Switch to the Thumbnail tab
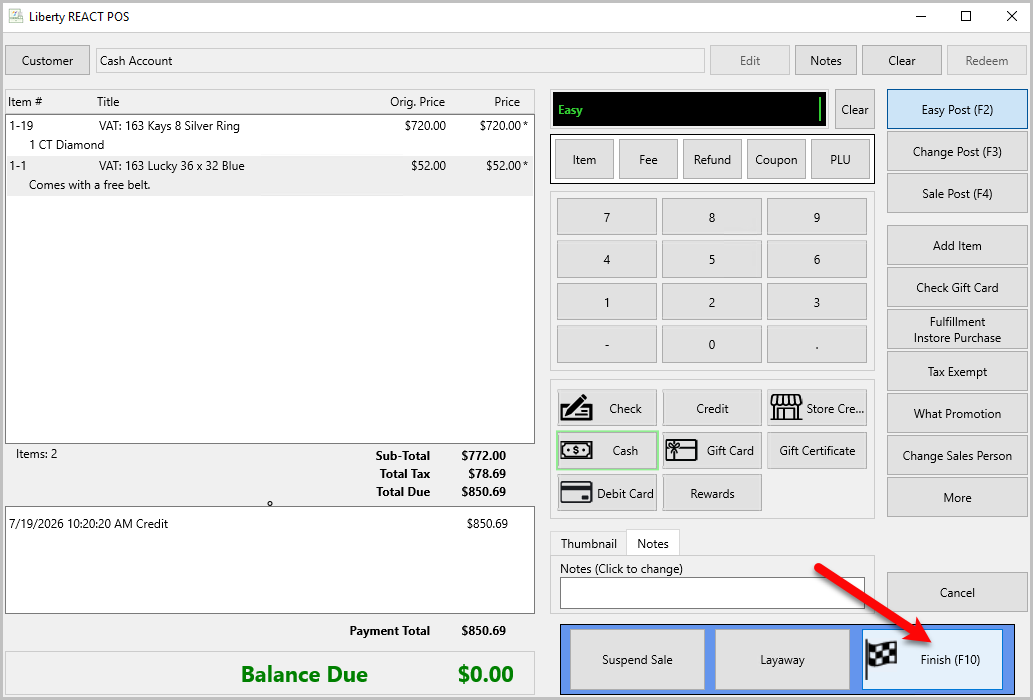1033x700 pixels. [x=588, y=543]
